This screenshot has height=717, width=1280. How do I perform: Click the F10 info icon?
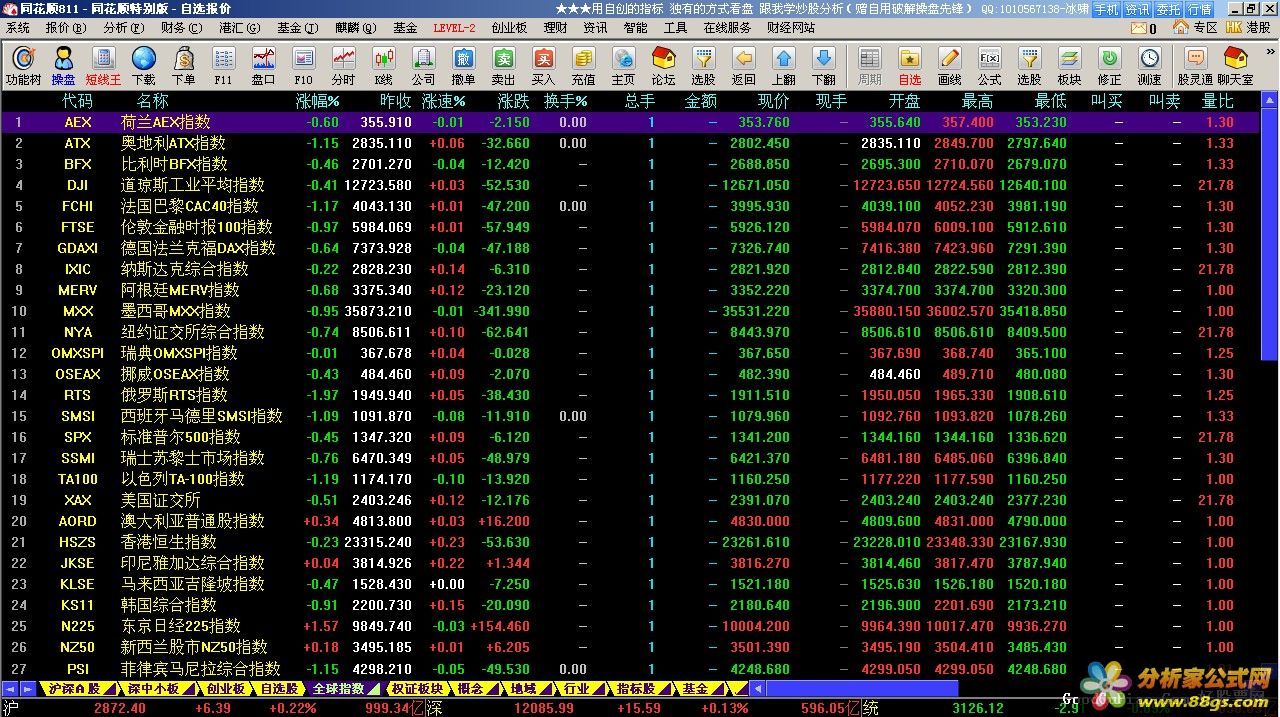[x=303, y=65]
